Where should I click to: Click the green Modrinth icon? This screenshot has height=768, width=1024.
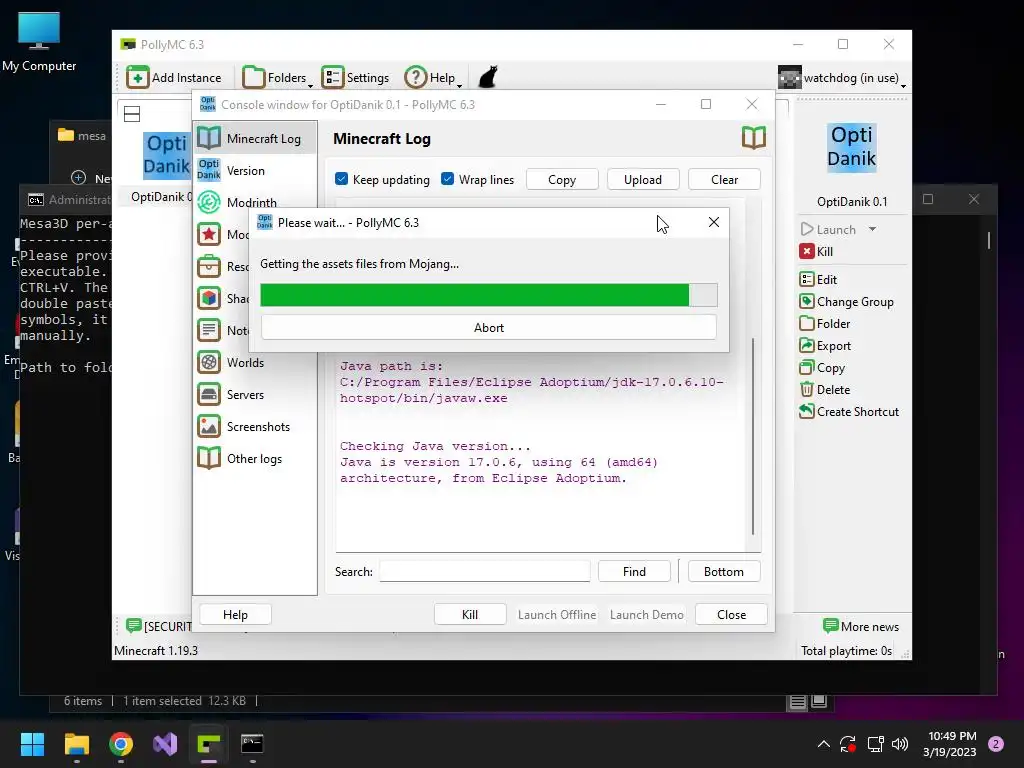(209, 202)
